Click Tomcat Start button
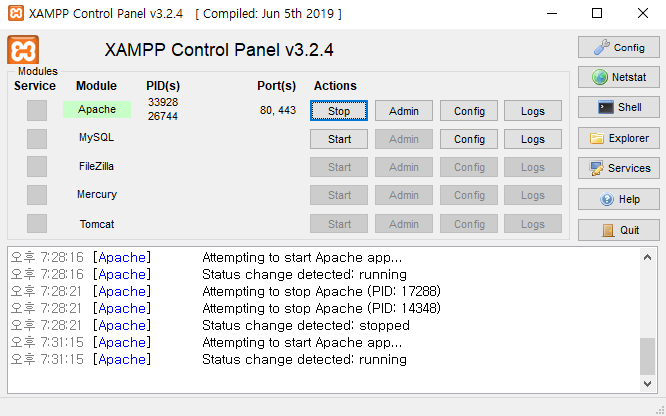This screenshot has width=666, height=416. pyautogui.click(x=339, y=224)
